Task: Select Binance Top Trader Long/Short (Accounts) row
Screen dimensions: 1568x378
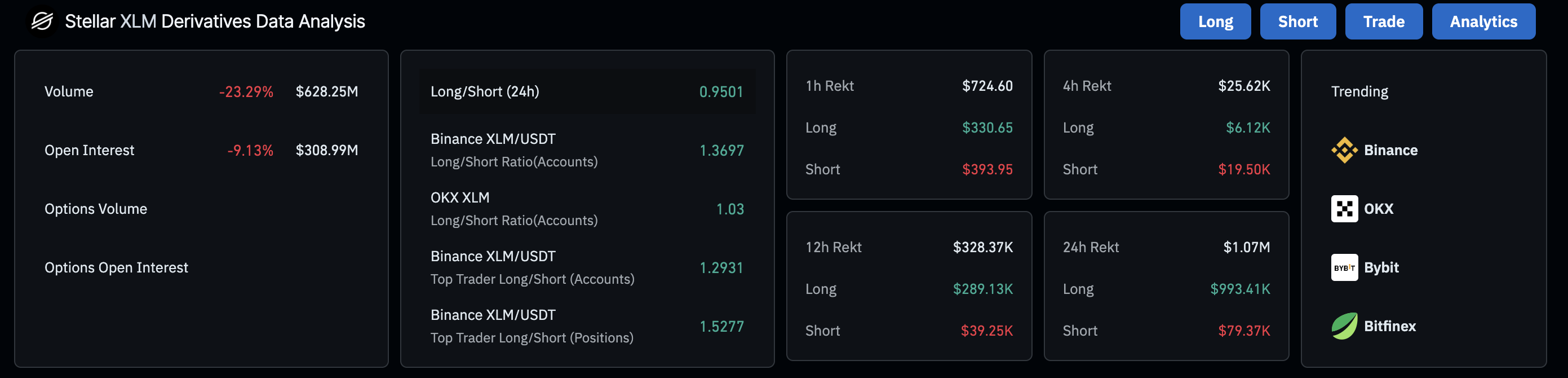Action: [x=587, y=267]
